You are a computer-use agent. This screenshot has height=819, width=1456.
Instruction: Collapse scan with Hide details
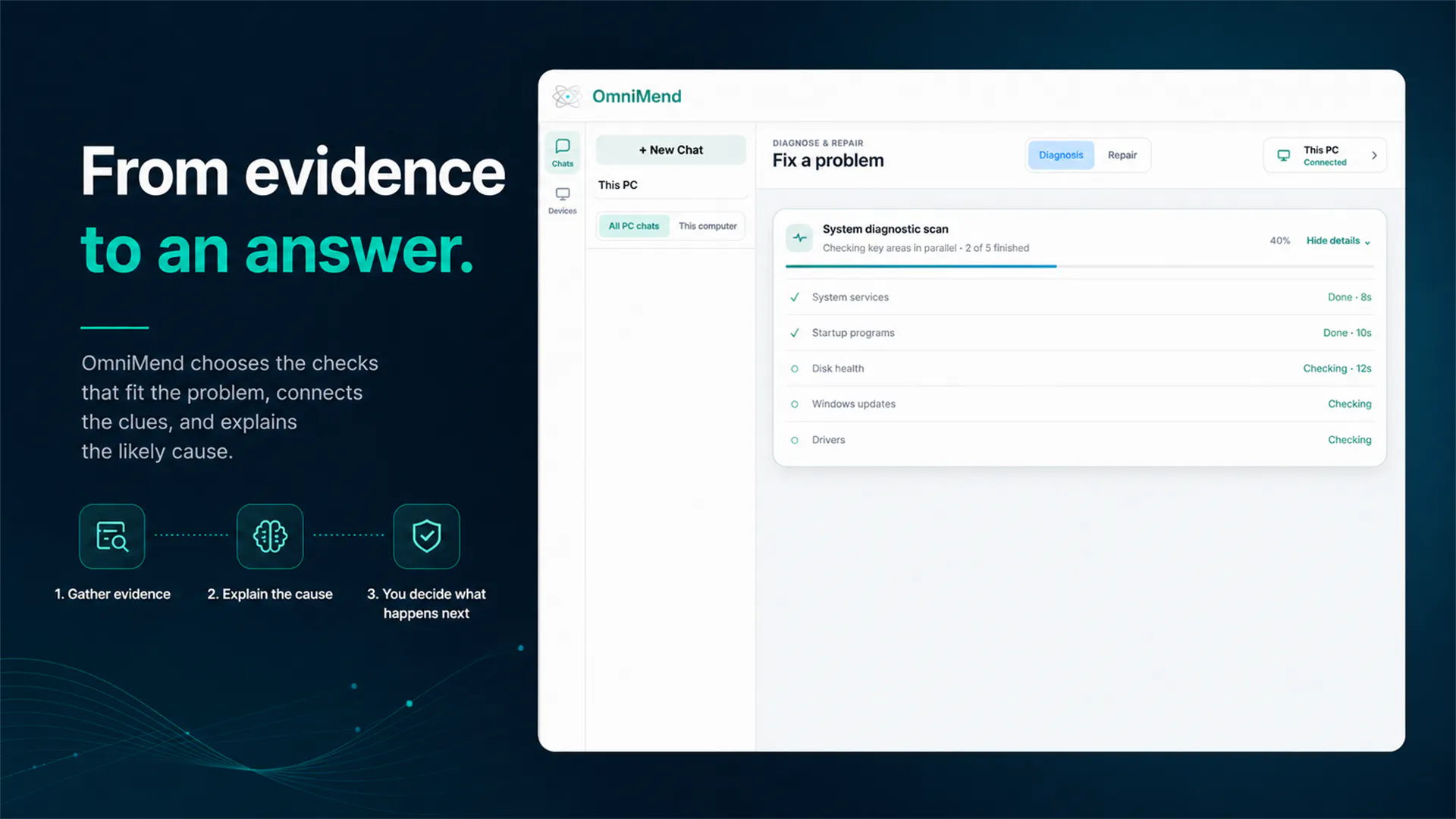(x=1338, y=241)
